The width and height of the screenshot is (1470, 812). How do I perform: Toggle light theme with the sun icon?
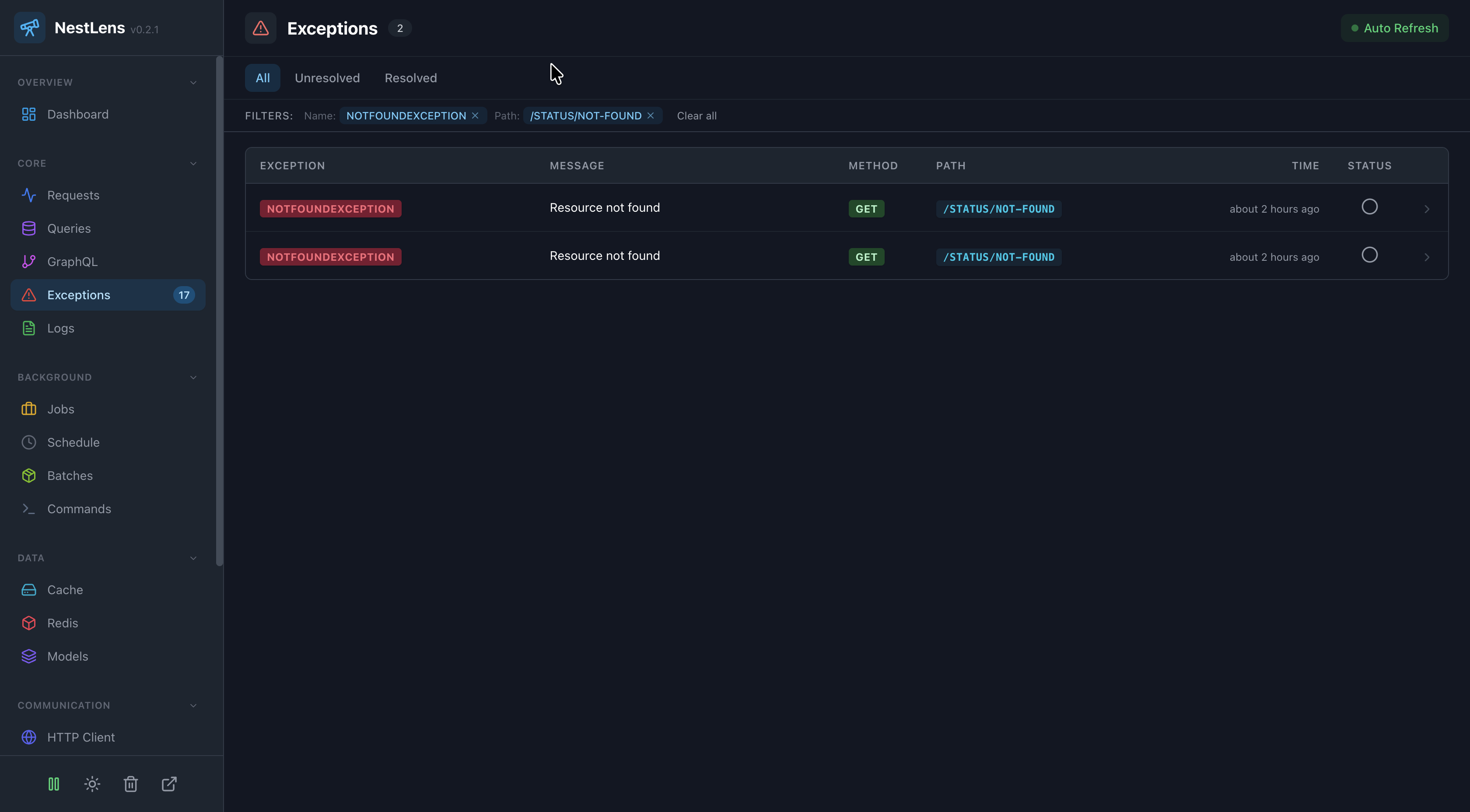click(92, 784)
